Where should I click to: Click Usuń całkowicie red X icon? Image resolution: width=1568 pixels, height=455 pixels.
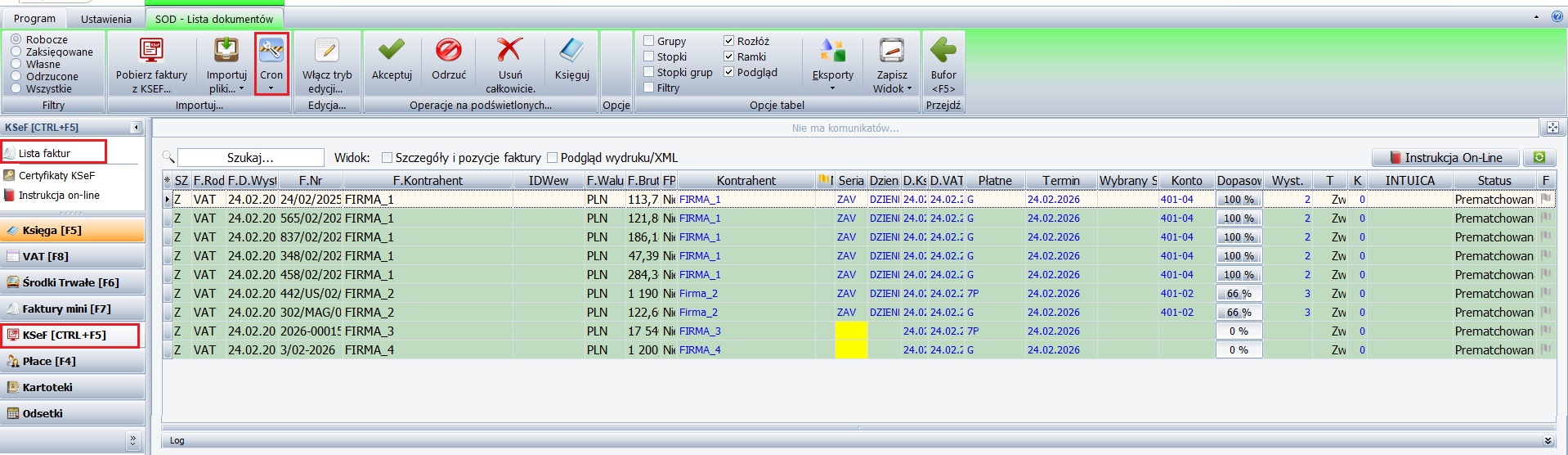point(510,51)
